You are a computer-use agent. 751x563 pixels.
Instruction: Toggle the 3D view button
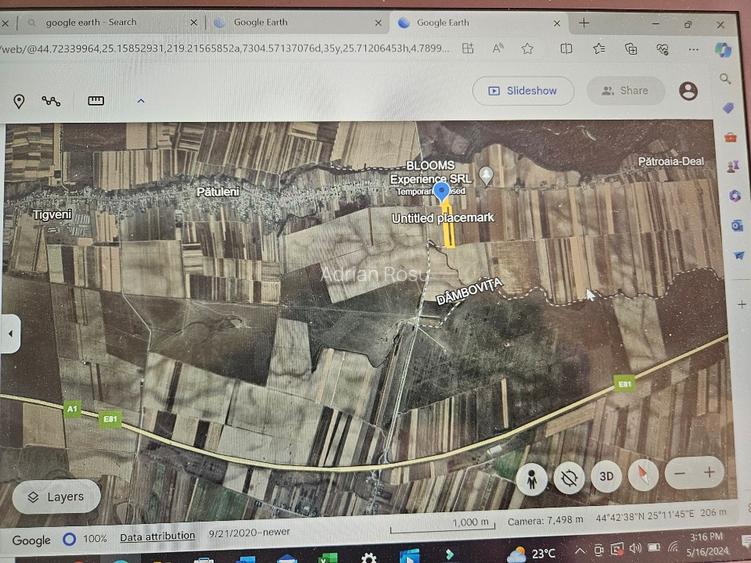coord(605,476)
